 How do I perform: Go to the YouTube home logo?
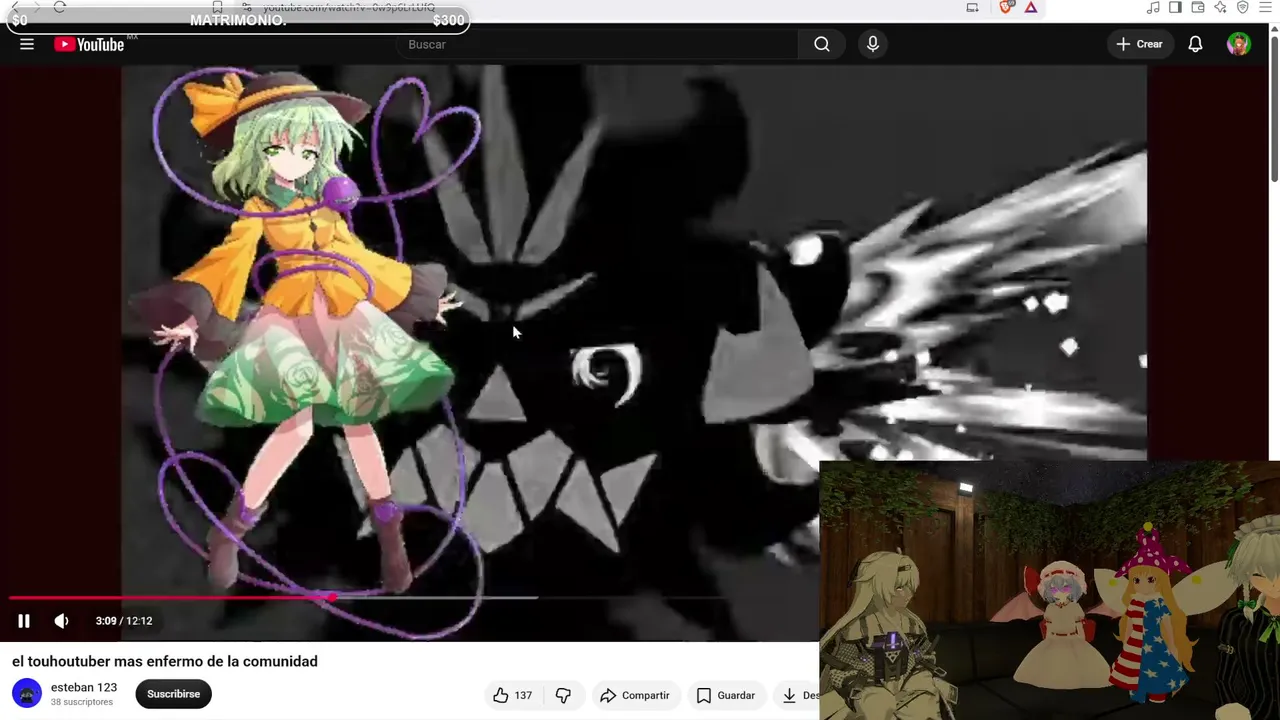click(89, 44)
